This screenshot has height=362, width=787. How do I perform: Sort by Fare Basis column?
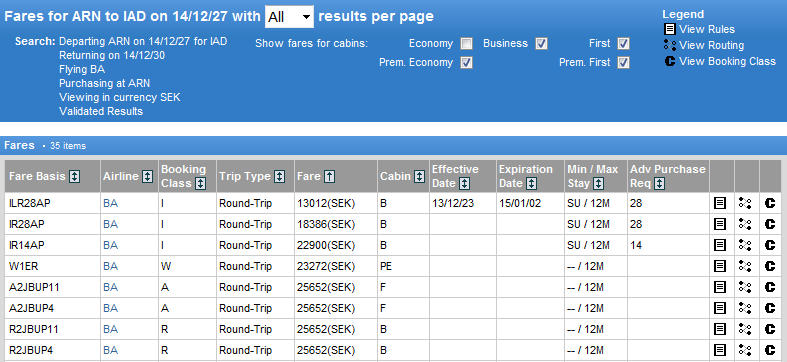point(74,176)
